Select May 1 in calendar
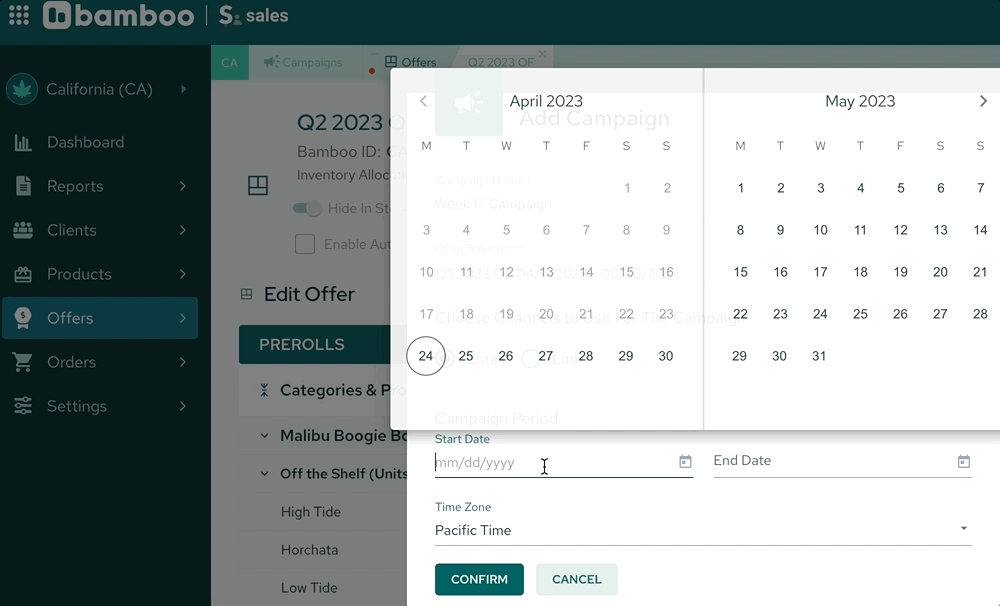 [740, 188]
